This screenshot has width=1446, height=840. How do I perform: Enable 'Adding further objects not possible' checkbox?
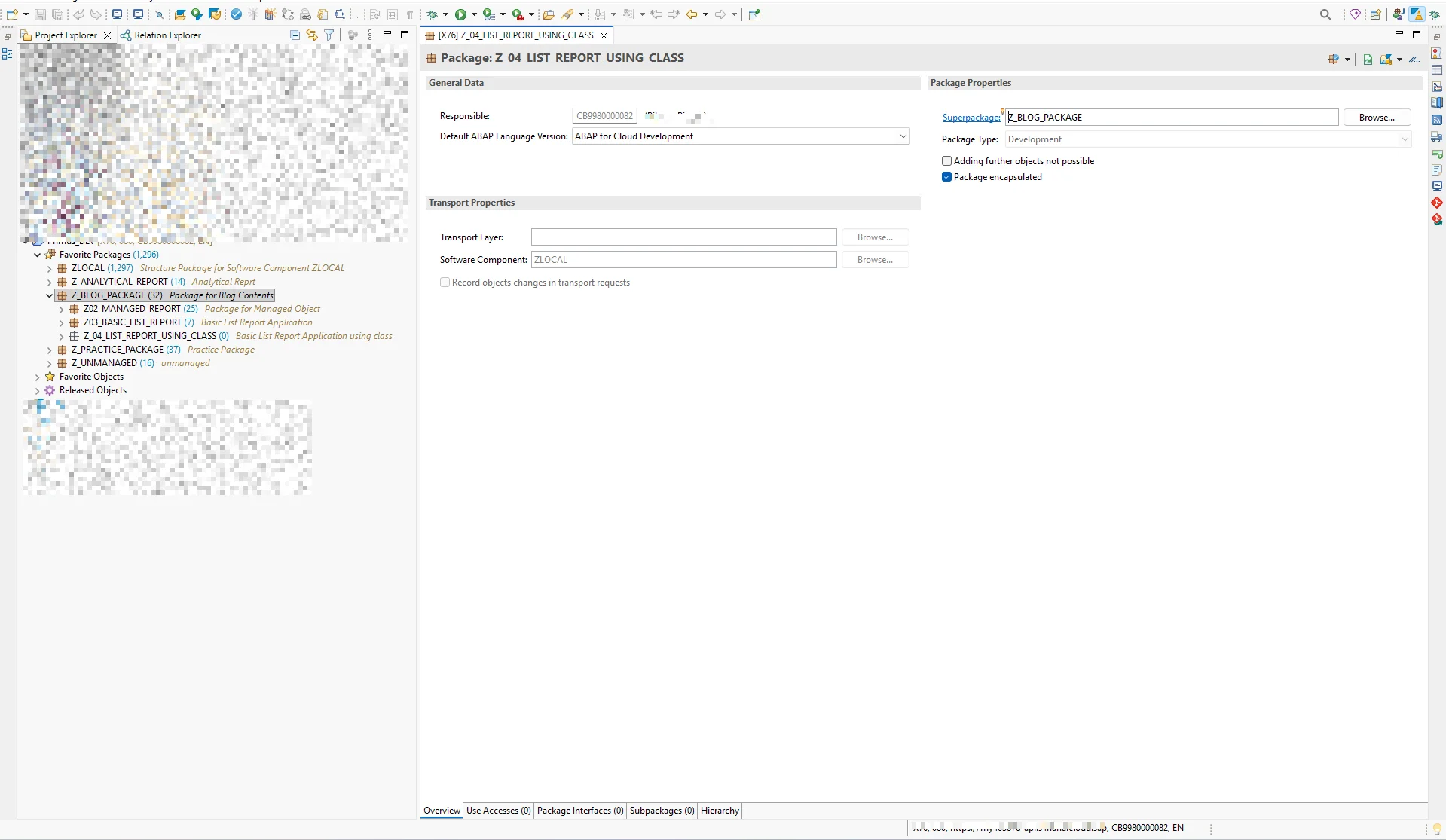click(x=946, y=161)
